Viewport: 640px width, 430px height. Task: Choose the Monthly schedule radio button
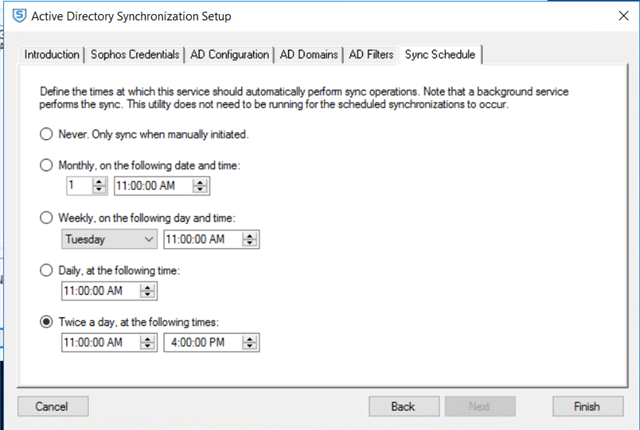click(x=47, y=165)
